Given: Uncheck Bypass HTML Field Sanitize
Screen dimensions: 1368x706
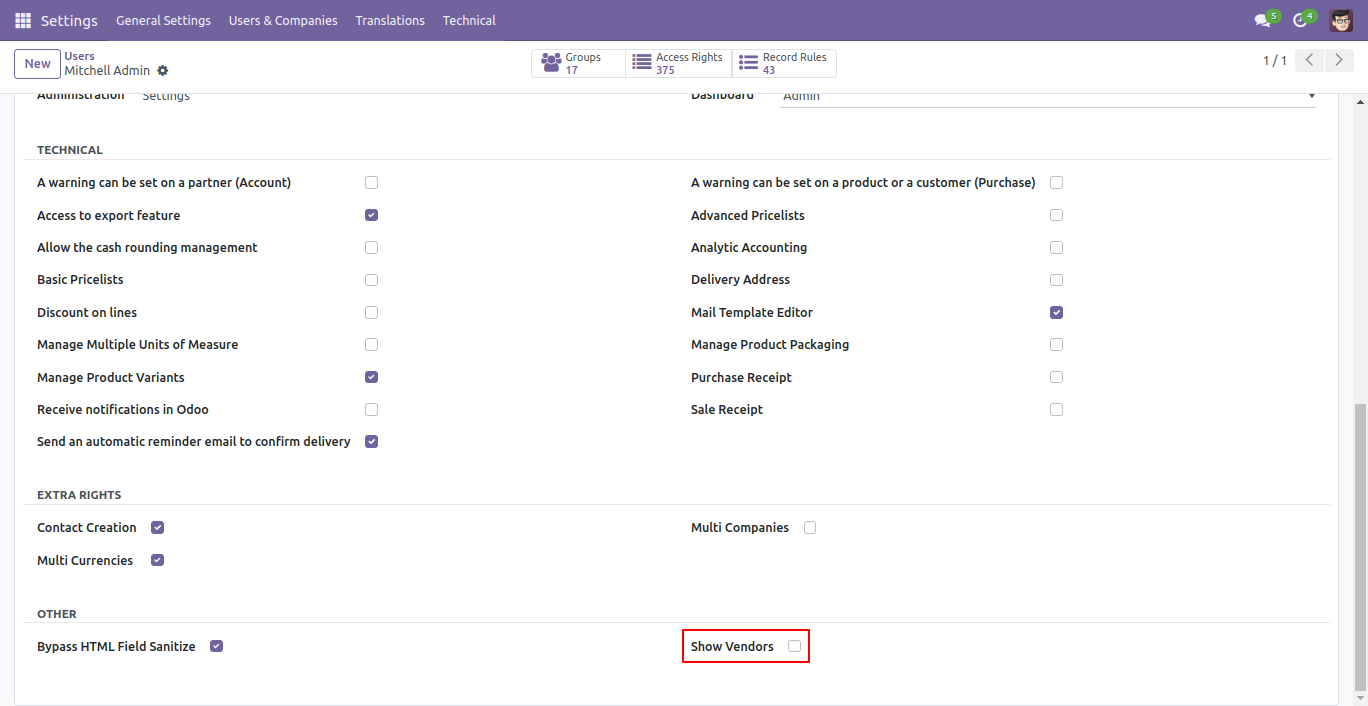Looking at the screenshot, I should [217, 646].
